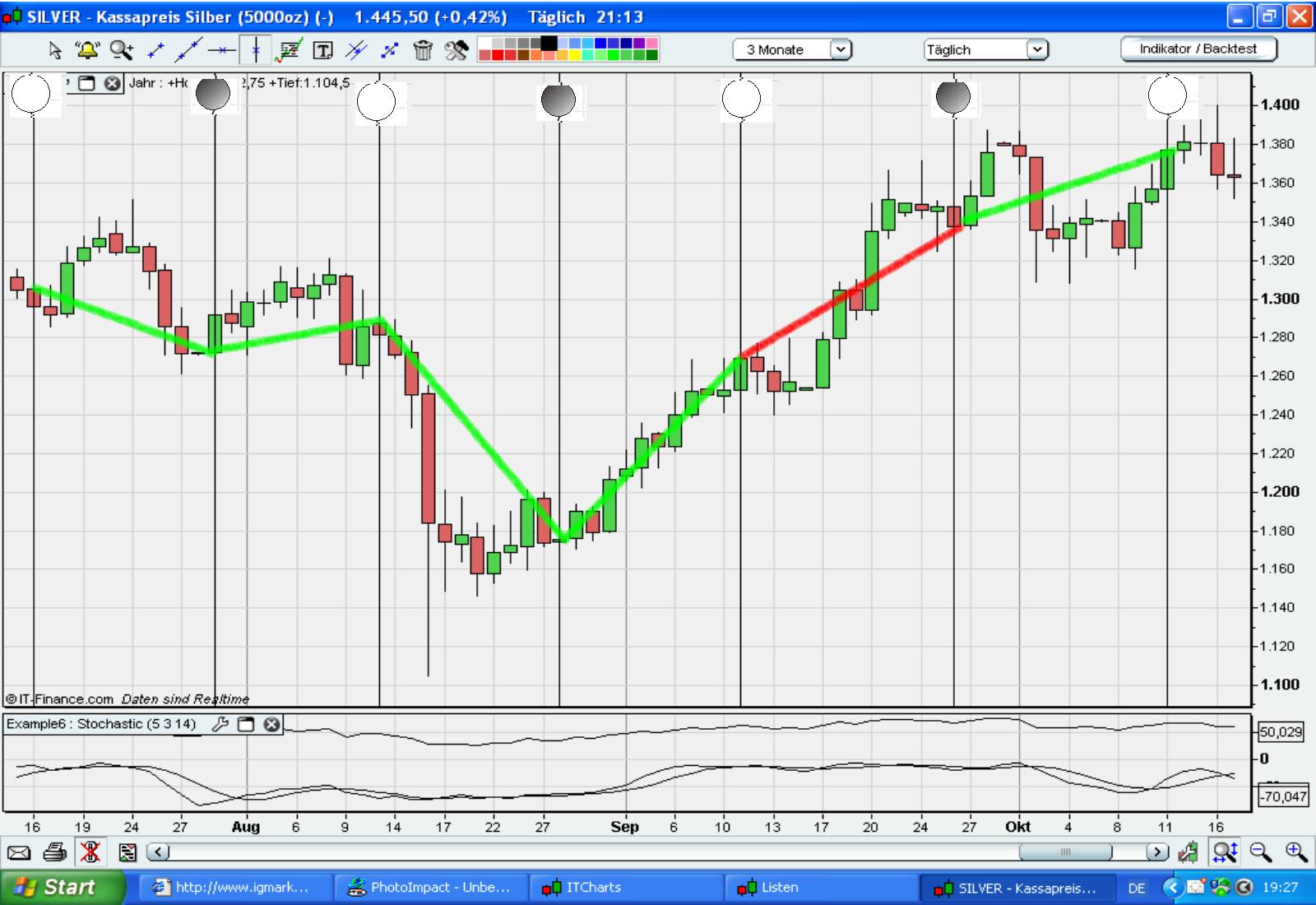Click the 1.400 price axis label
This screenshot has width=1316, height=905.
[1280, 104]
